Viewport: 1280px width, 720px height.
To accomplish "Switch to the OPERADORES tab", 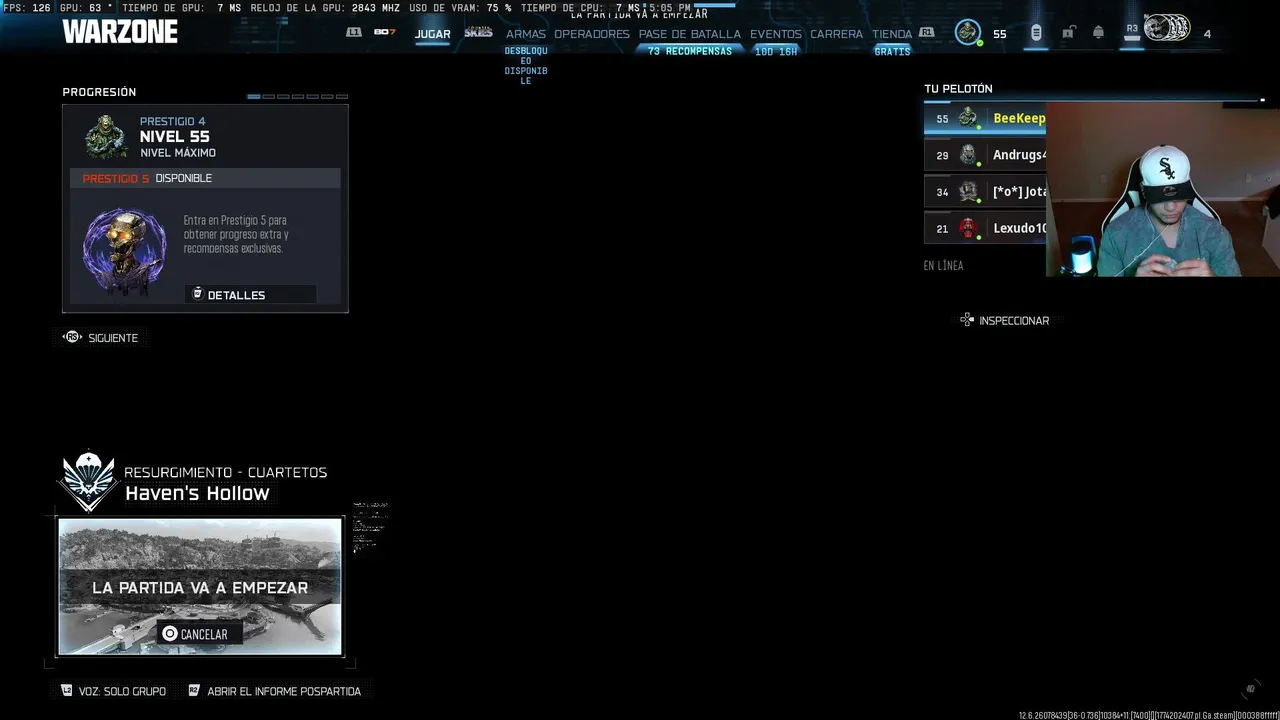I will (x=592, y=34).
